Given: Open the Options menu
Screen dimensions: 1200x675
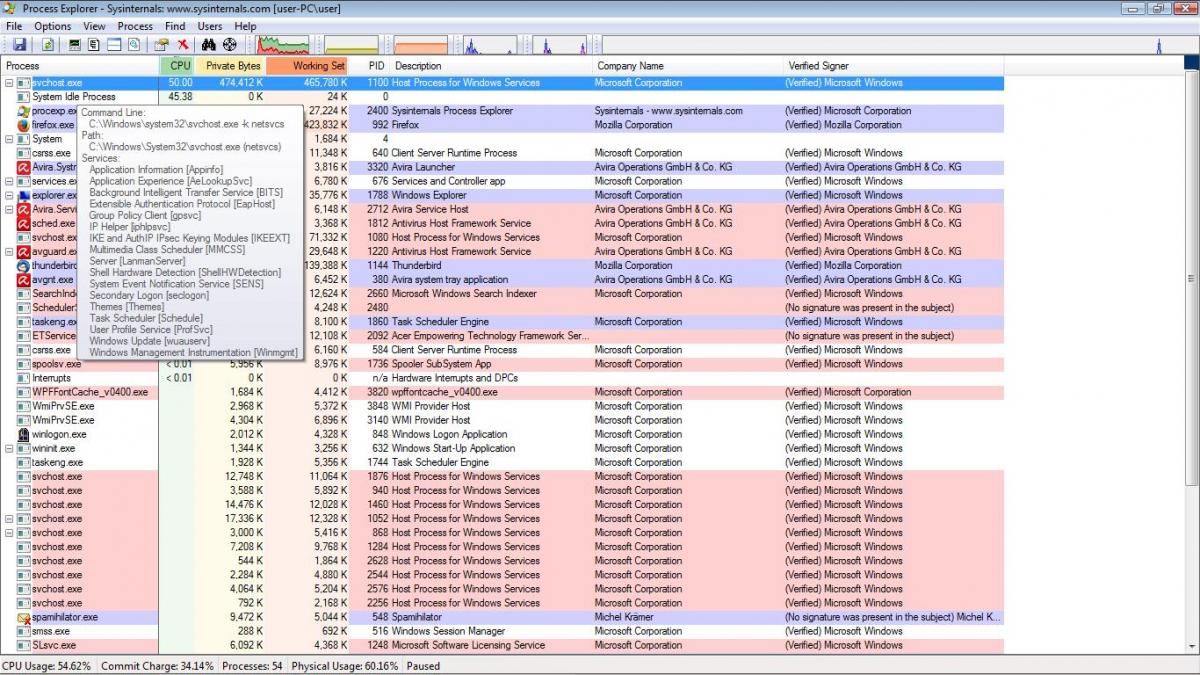Looking at the screenshot, I should point(53,26).
